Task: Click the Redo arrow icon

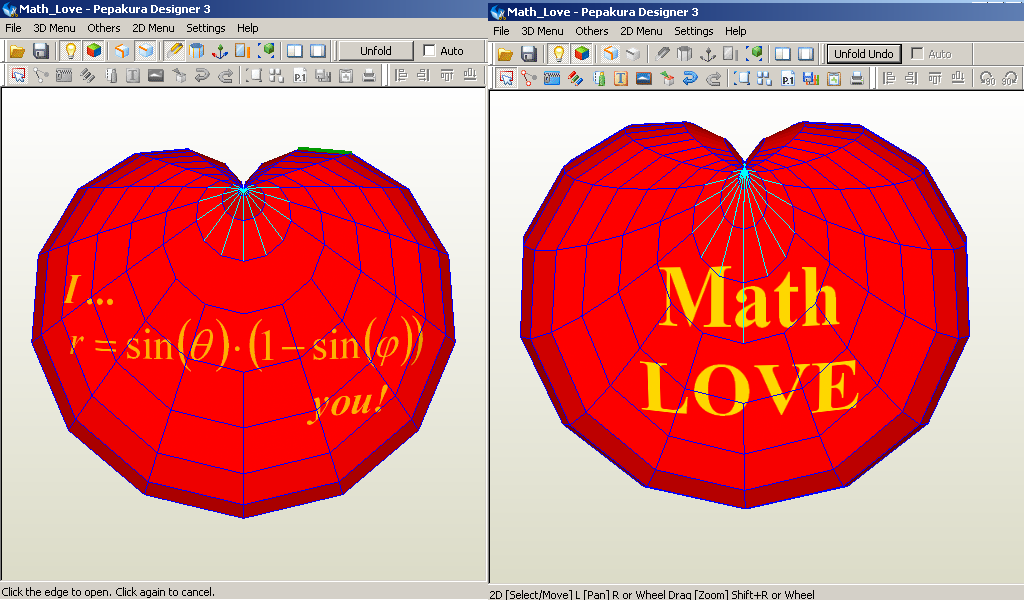Action: [x=224, y=75]
